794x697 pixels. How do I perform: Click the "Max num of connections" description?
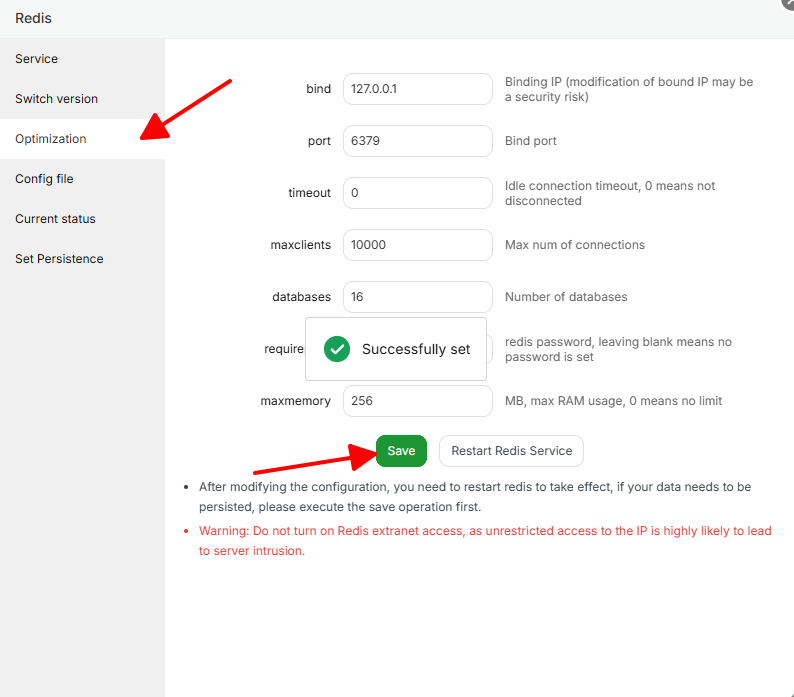575,245
